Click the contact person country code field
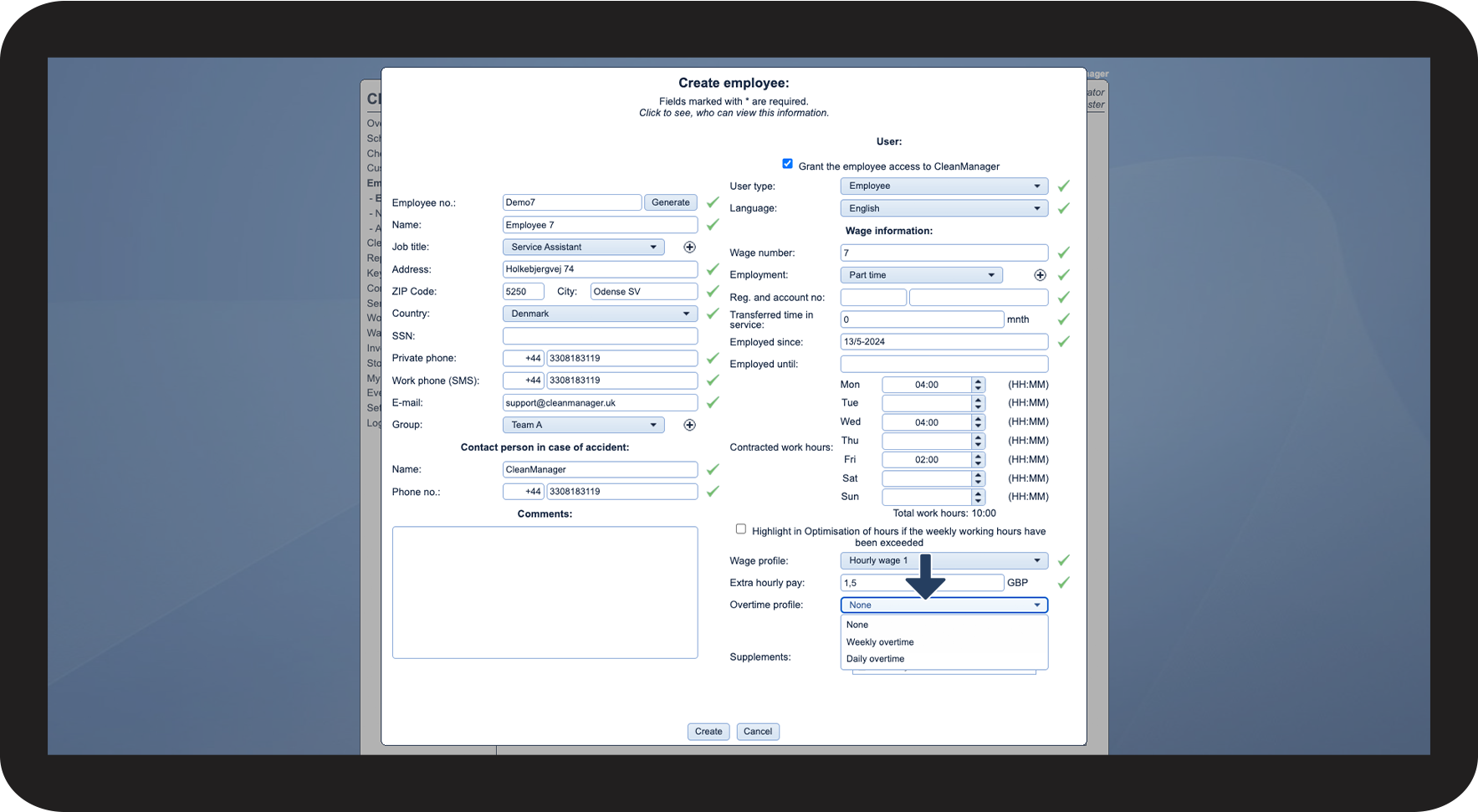Viewport: 1478px width, 812px height. pyautogui.click(x=524, y=492)
